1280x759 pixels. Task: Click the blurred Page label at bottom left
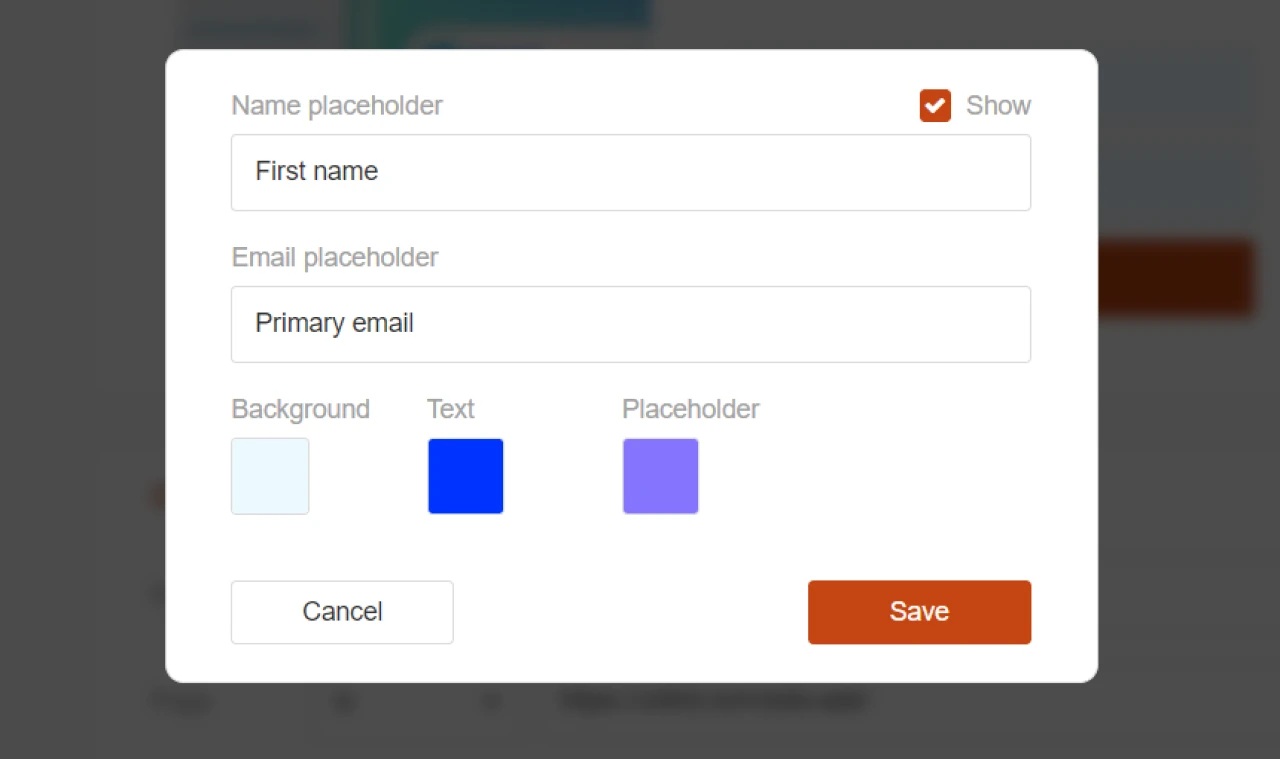coord(182,702)
